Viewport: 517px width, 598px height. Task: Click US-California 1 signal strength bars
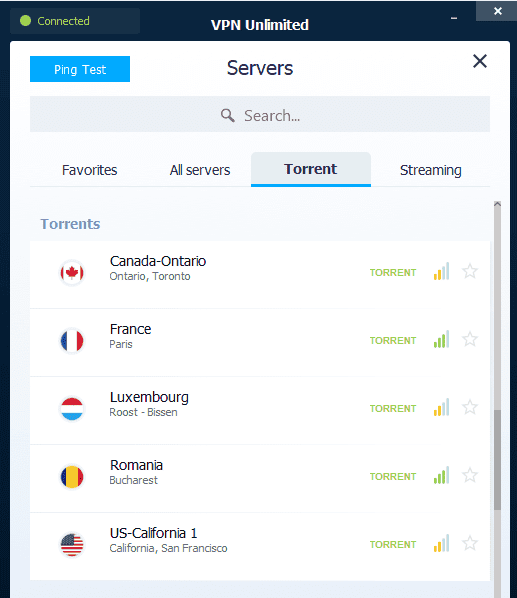[442, 543]
